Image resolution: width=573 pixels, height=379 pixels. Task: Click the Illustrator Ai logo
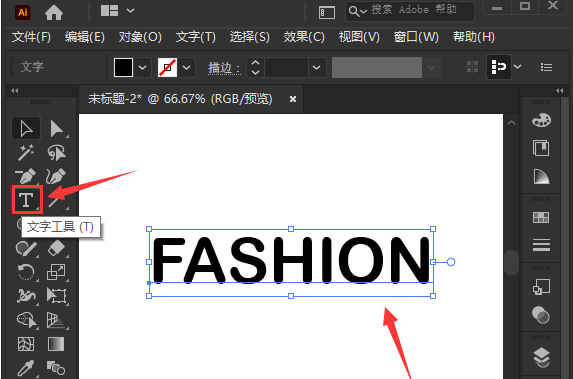23,12
